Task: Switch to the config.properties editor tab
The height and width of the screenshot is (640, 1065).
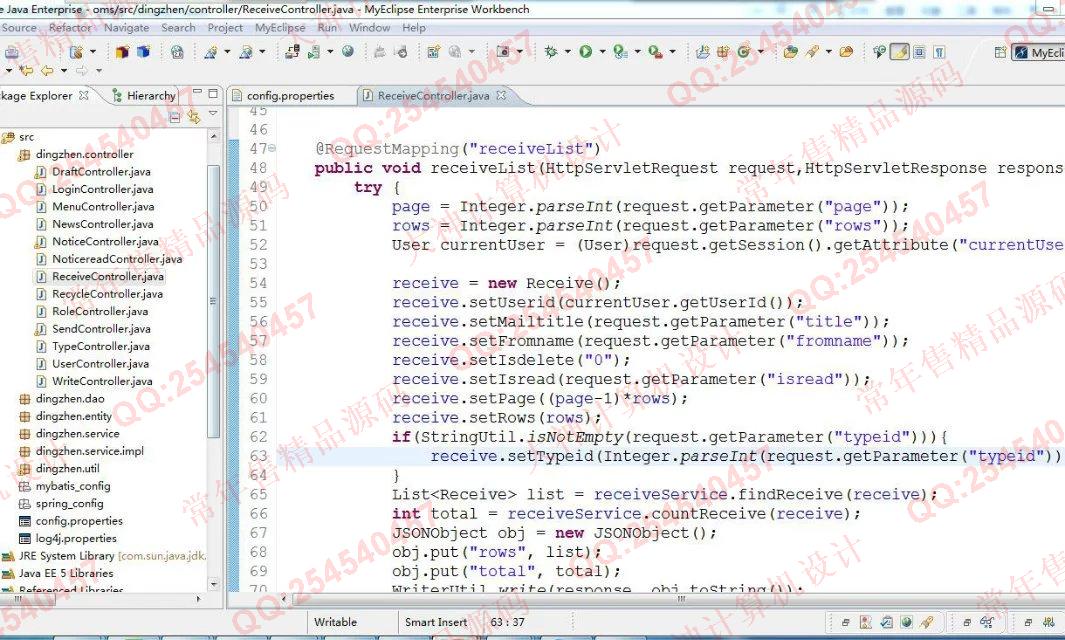Action: pyautogui.click(x=290, y=96)
